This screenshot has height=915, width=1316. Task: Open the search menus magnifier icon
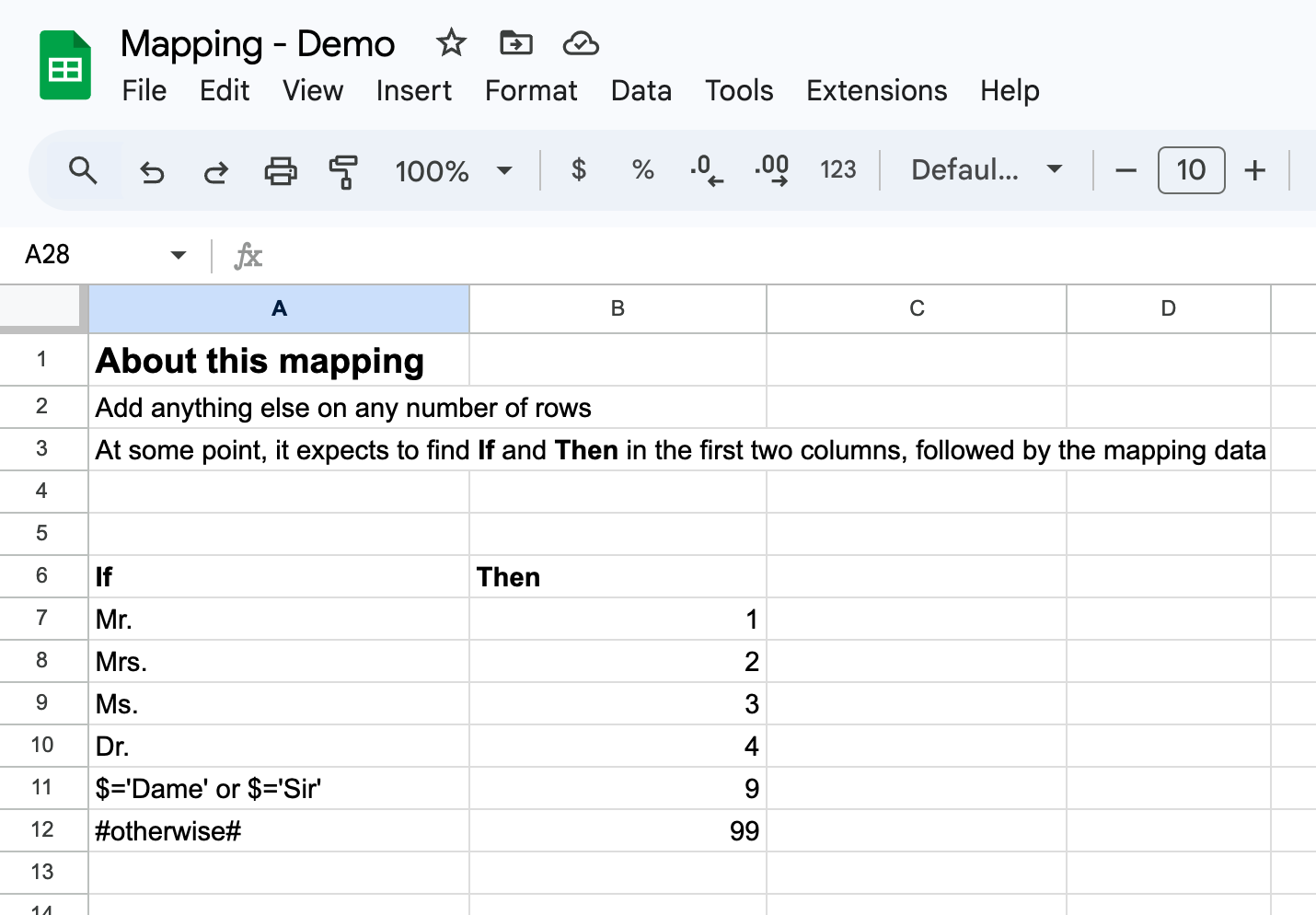click(83, 170)
